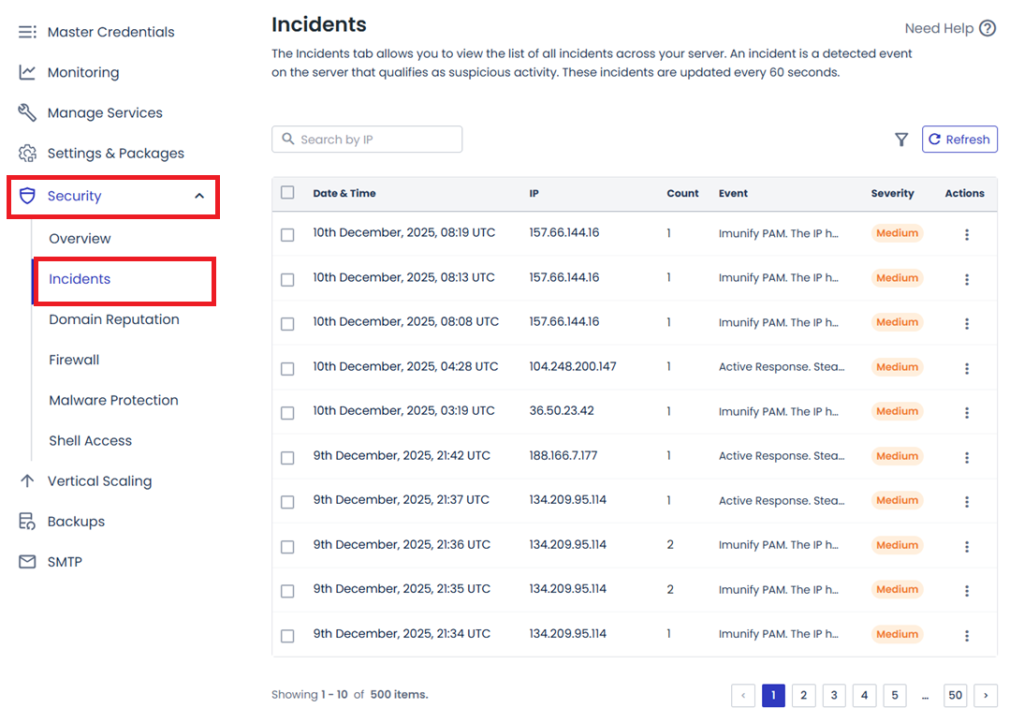Open Malware Protection section
The width and height of the screenshot is (1024, 723).
coord(114,400)
